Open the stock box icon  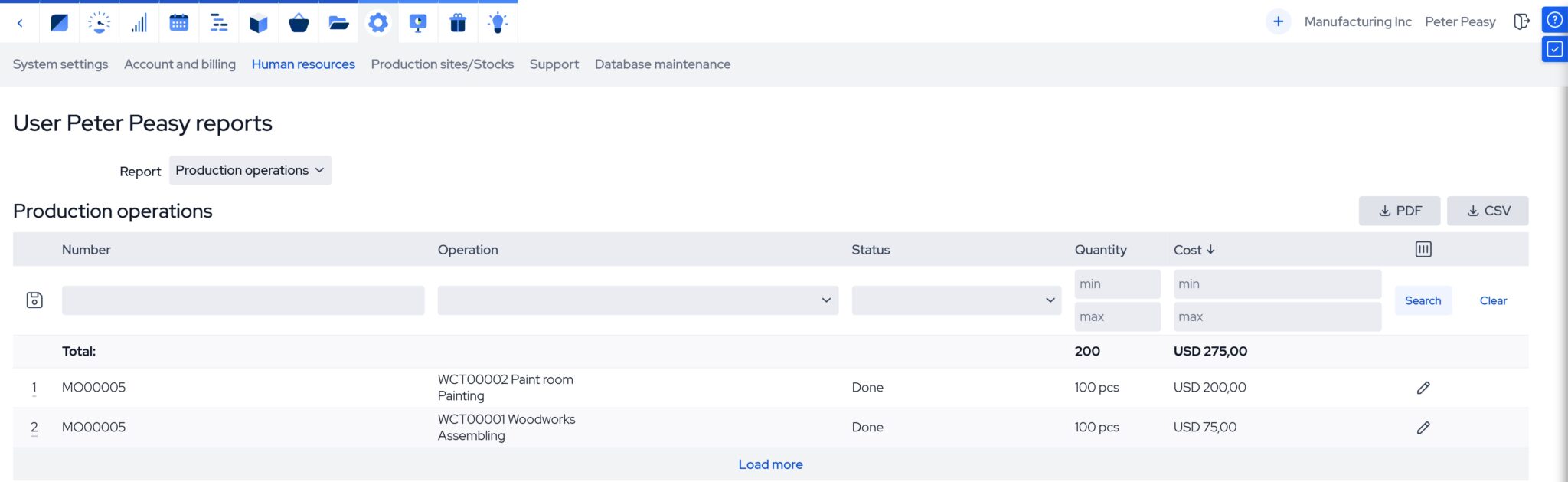coord(259,23)
